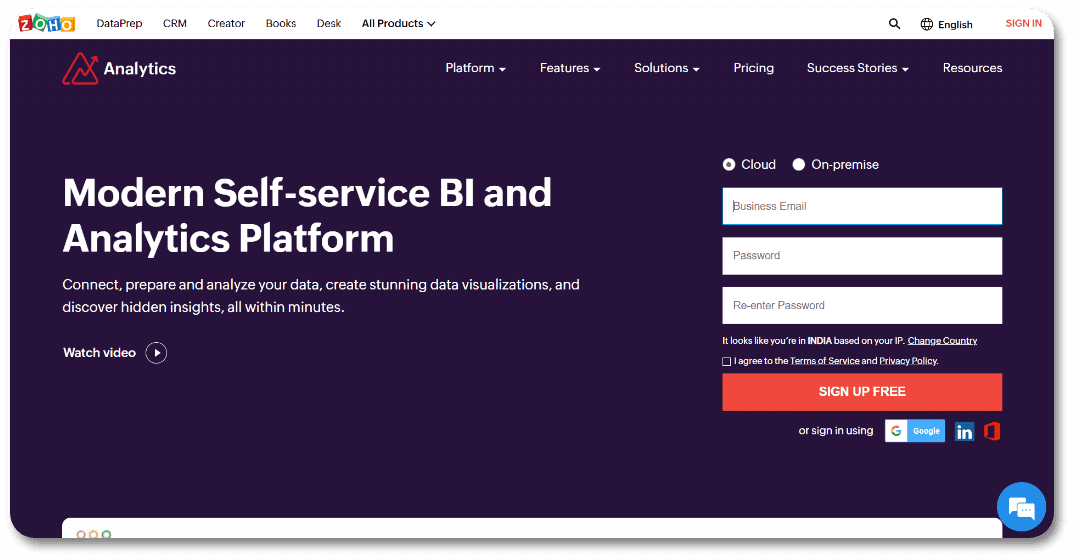
Task: Open the Privacy Policy link
Action: click(x=908, y=361)
